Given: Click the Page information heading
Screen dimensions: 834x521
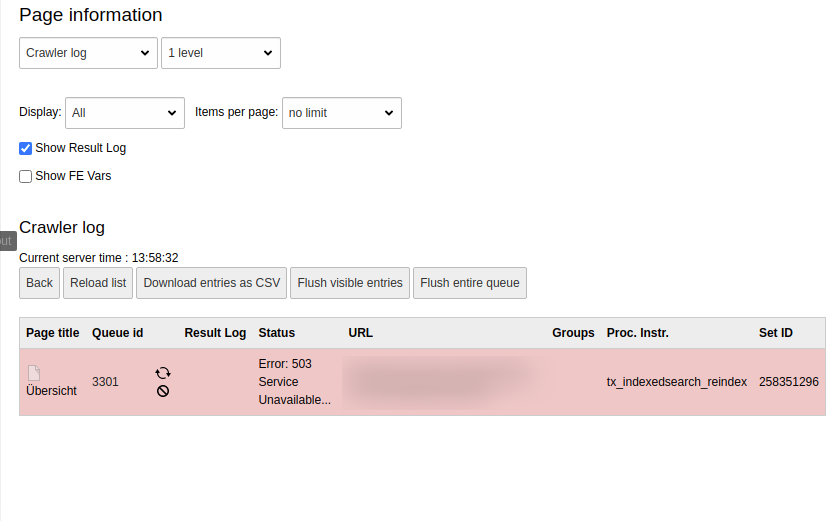Looking at the screenshot, I should click(90, 15).
